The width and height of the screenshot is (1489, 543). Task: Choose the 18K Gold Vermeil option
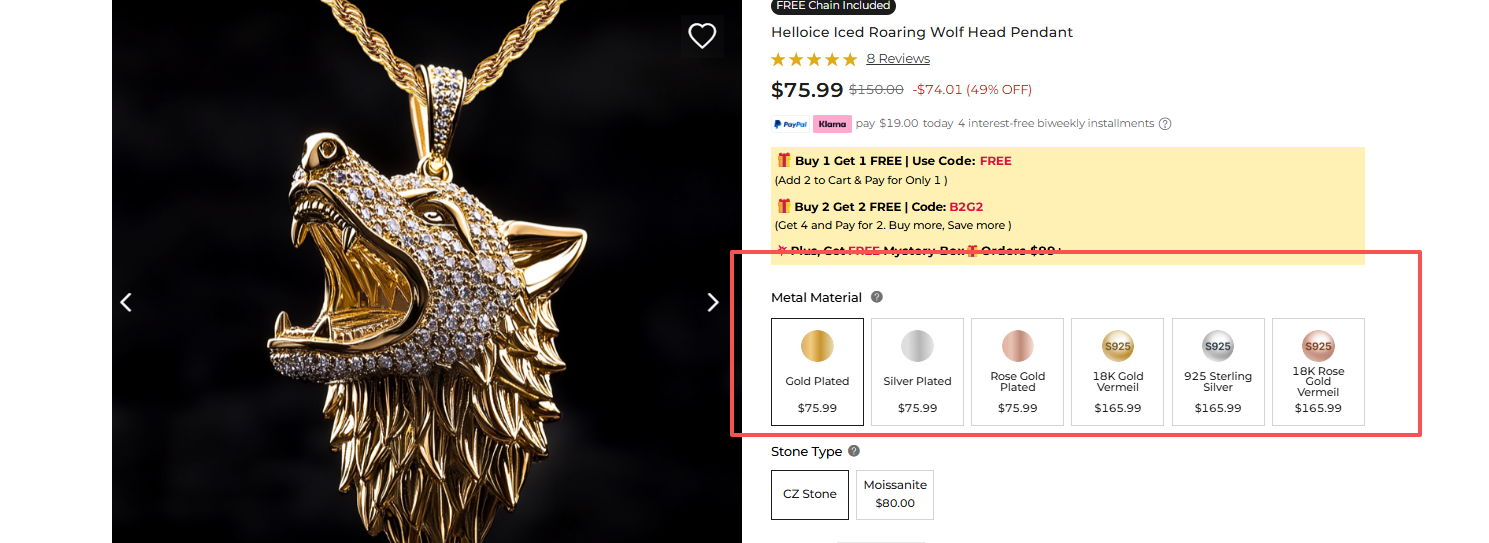coord(1117,372)
